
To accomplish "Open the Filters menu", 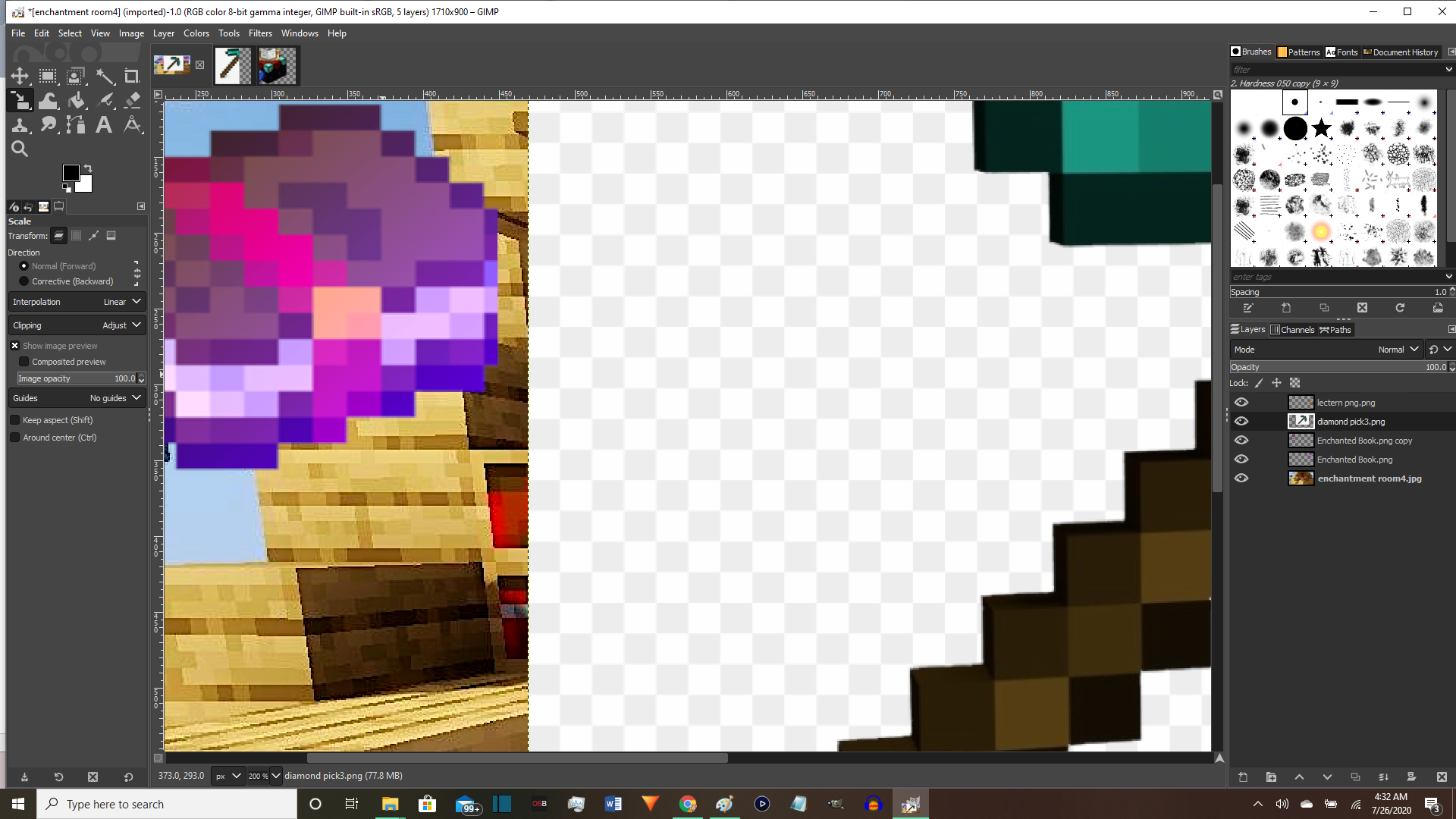I will 260,33.
